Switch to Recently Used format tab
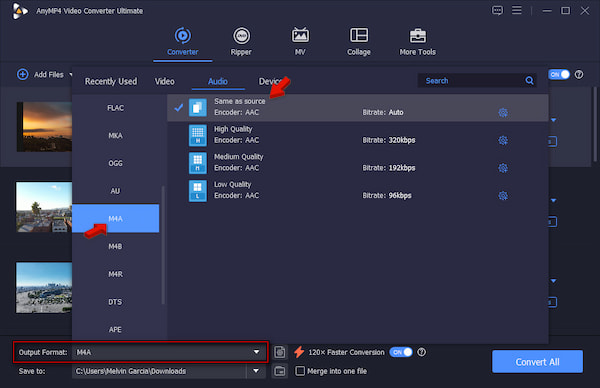This screenshot has width=600, height=388. (x=111, y=81)
